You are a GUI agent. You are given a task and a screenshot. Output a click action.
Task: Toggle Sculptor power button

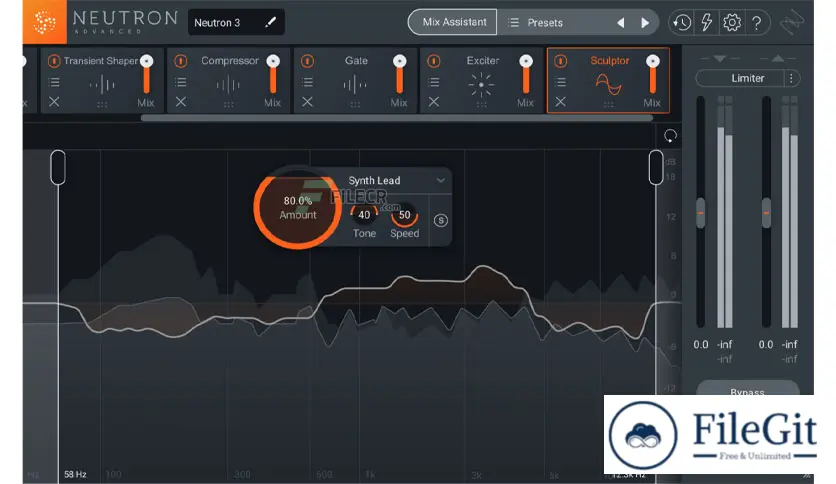tap(560, 61)
